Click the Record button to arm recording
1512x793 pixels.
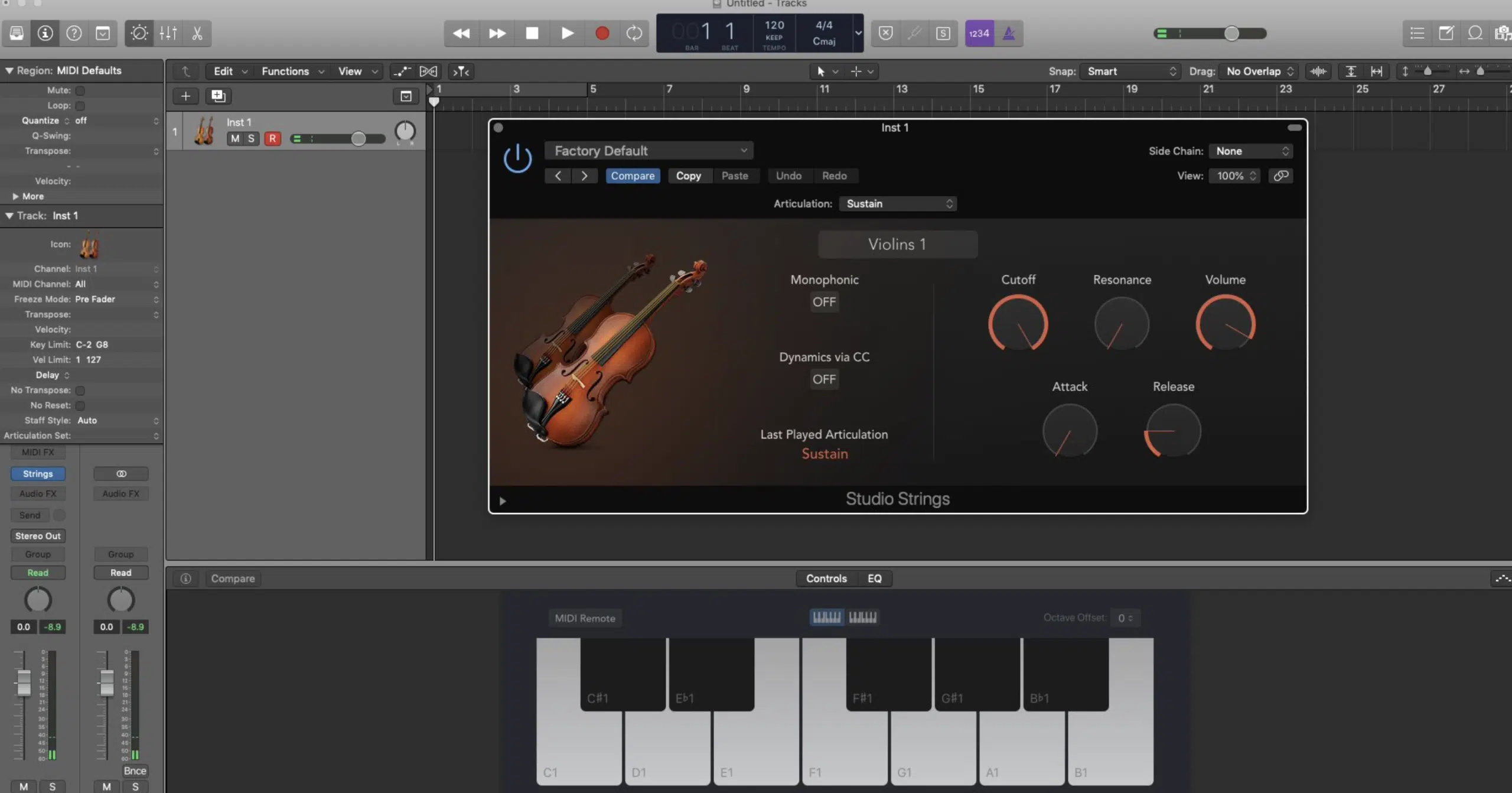[601, 33]
